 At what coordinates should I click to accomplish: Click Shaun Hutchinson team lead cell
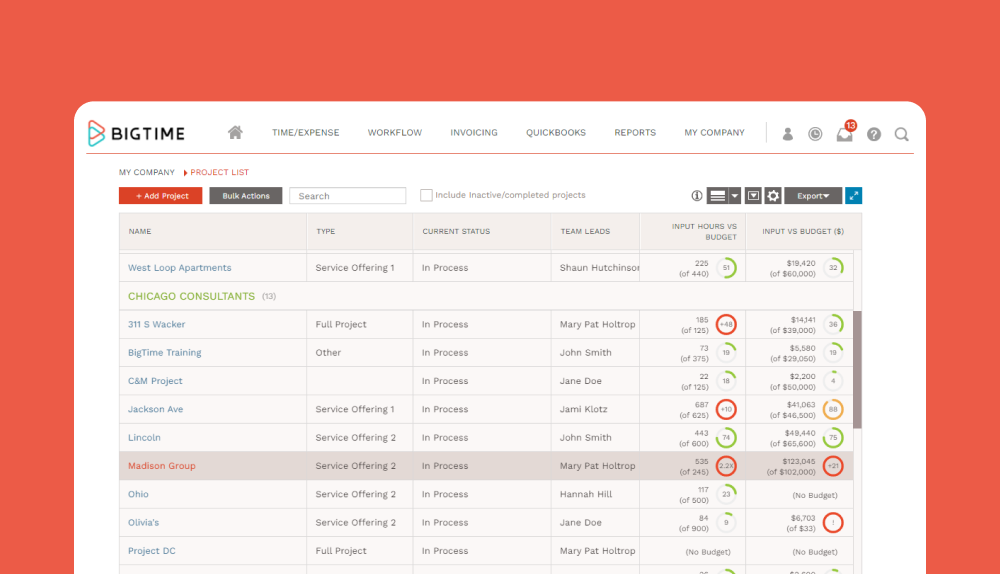[x=595, y=268]
